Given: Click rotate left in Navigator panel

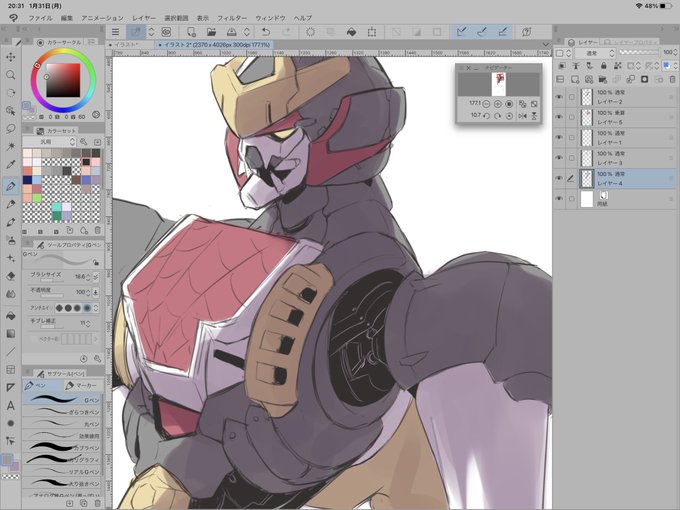Looking at the screenshot, I should (x=486, y=116).
